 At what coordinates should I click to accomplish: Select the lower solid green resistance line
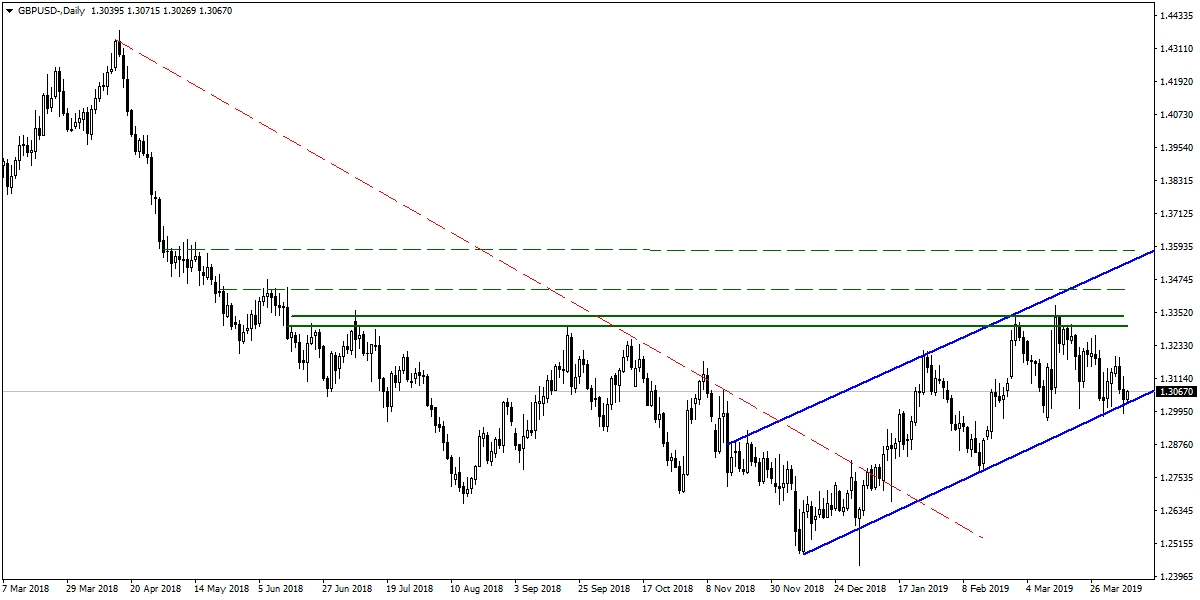(x=707, y=326)
